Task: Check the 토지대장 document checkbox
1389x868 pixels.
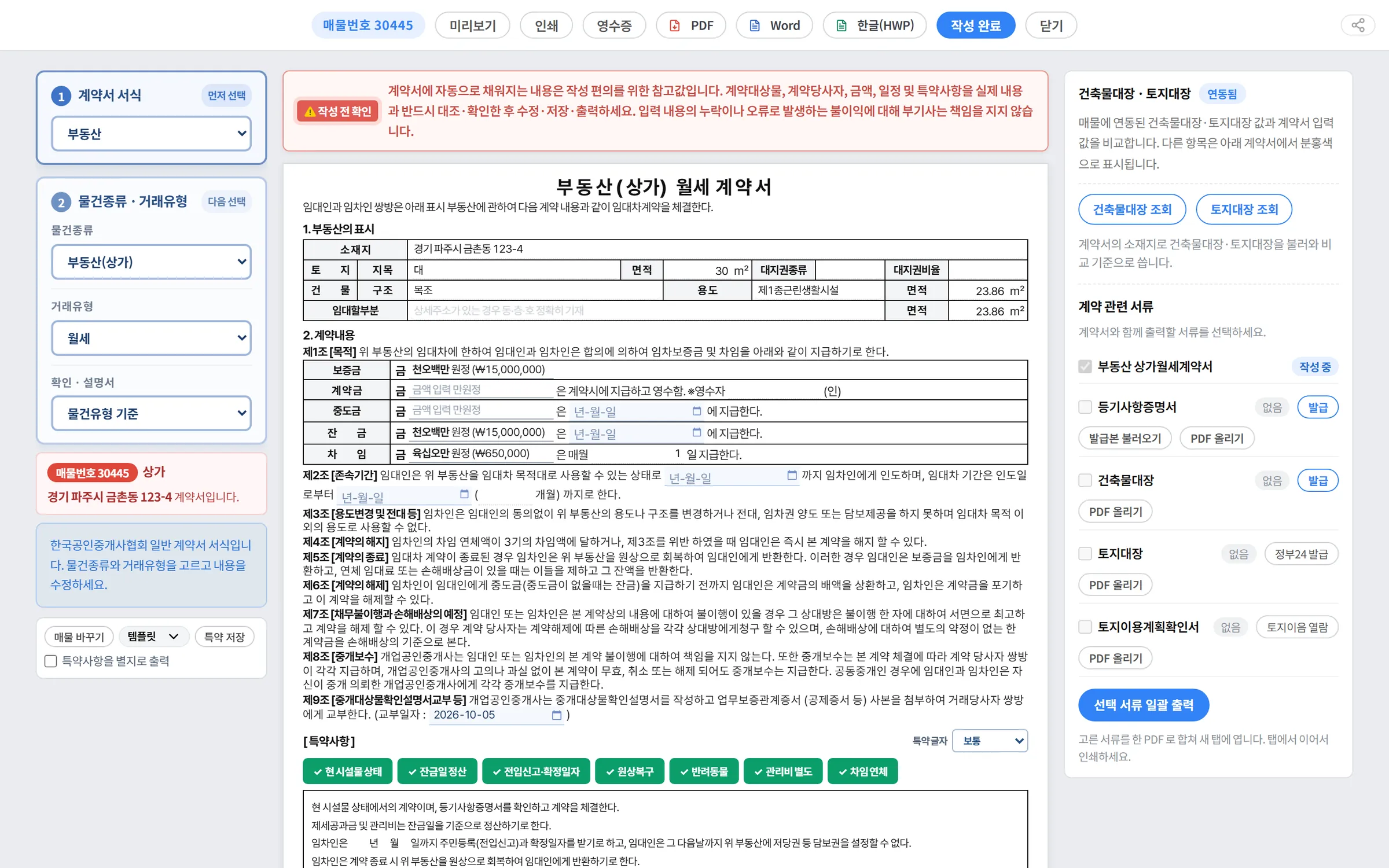Action: 1085,554
